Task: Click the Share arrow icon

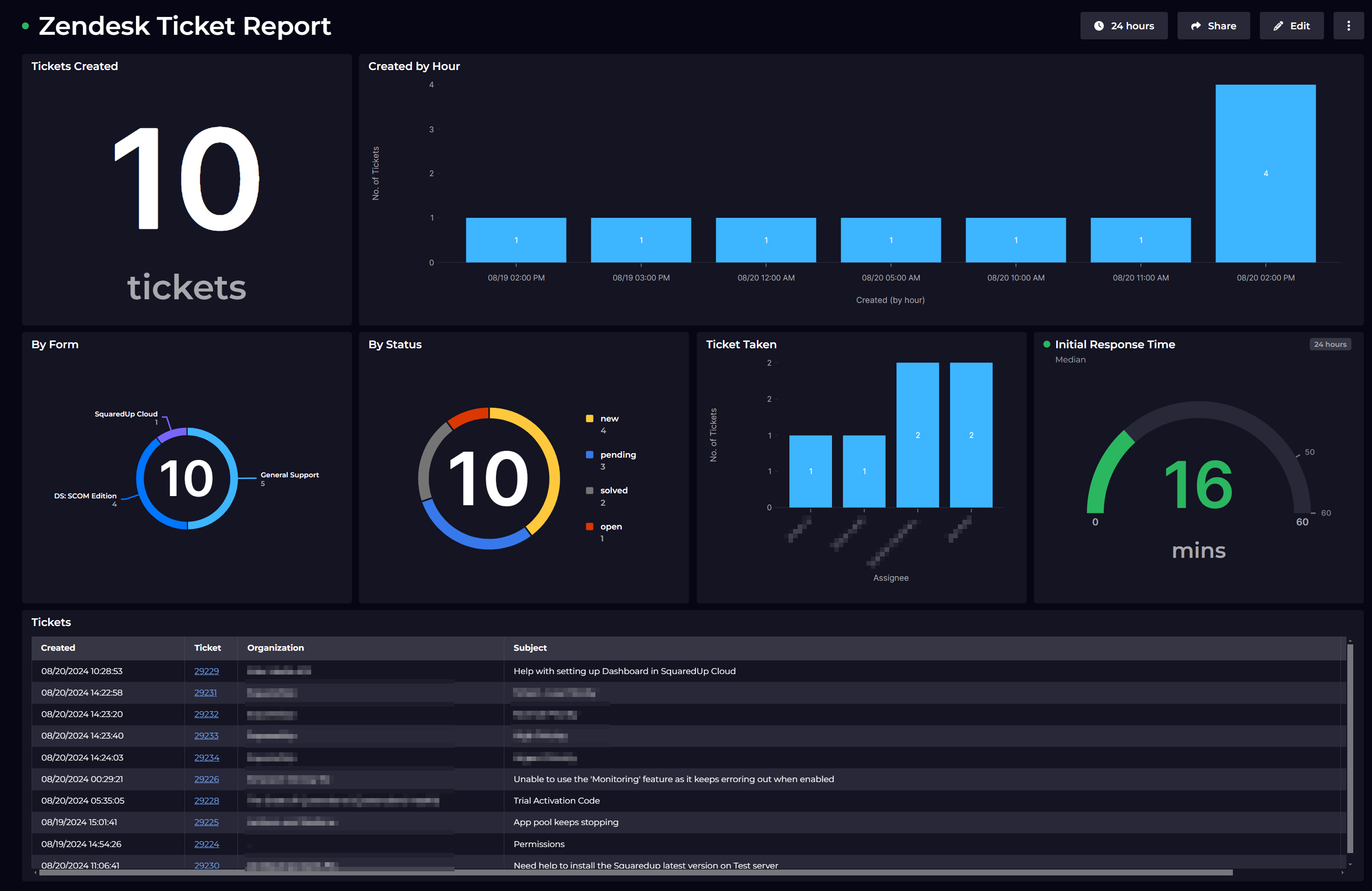Action: (1196, 26)
